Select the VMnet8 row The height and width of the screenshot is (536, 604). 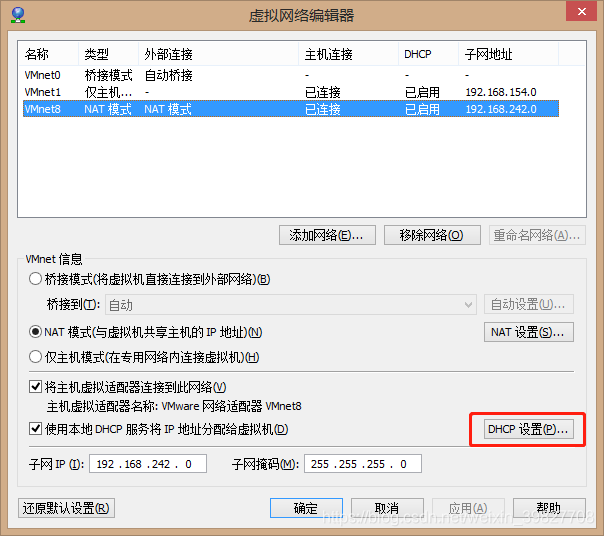[x=291, y=109]
